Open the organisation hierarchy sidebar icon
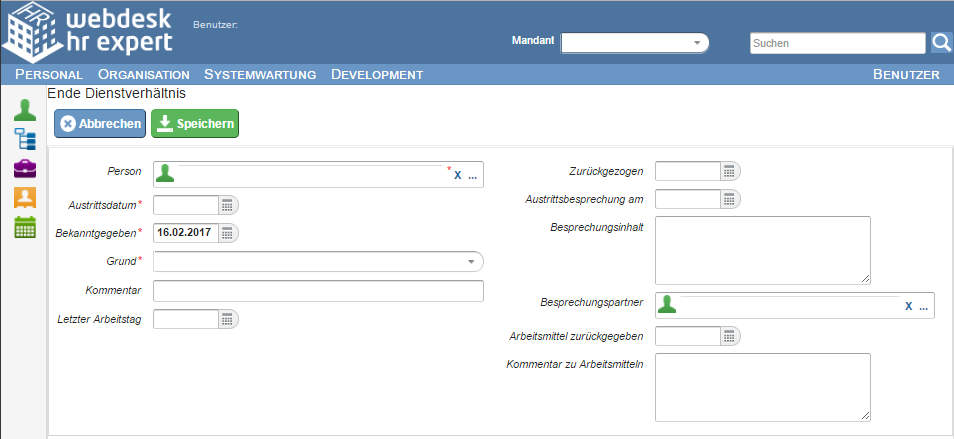The image size is (954, 439). click(x=25, y=139)
